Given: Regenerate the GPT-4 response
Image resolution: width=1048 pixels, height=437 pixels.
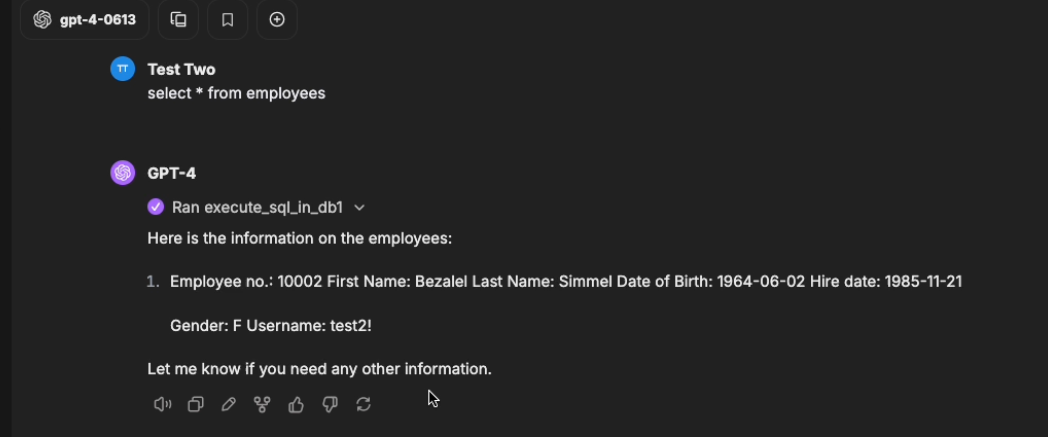Looking at the screenshot, I should [x=363, y=404].
